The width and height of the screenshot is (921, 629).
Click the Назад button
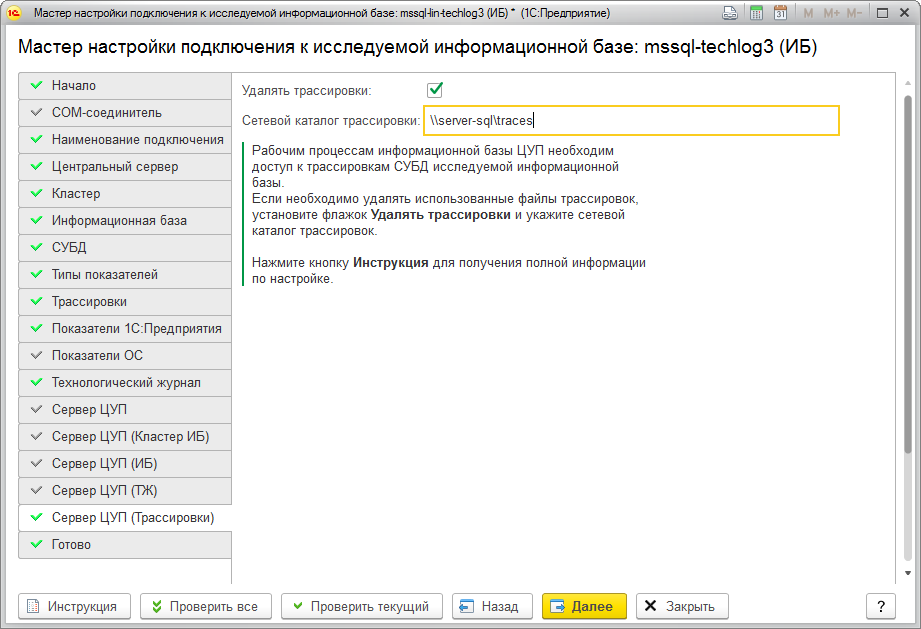click(x=492, y=606)
